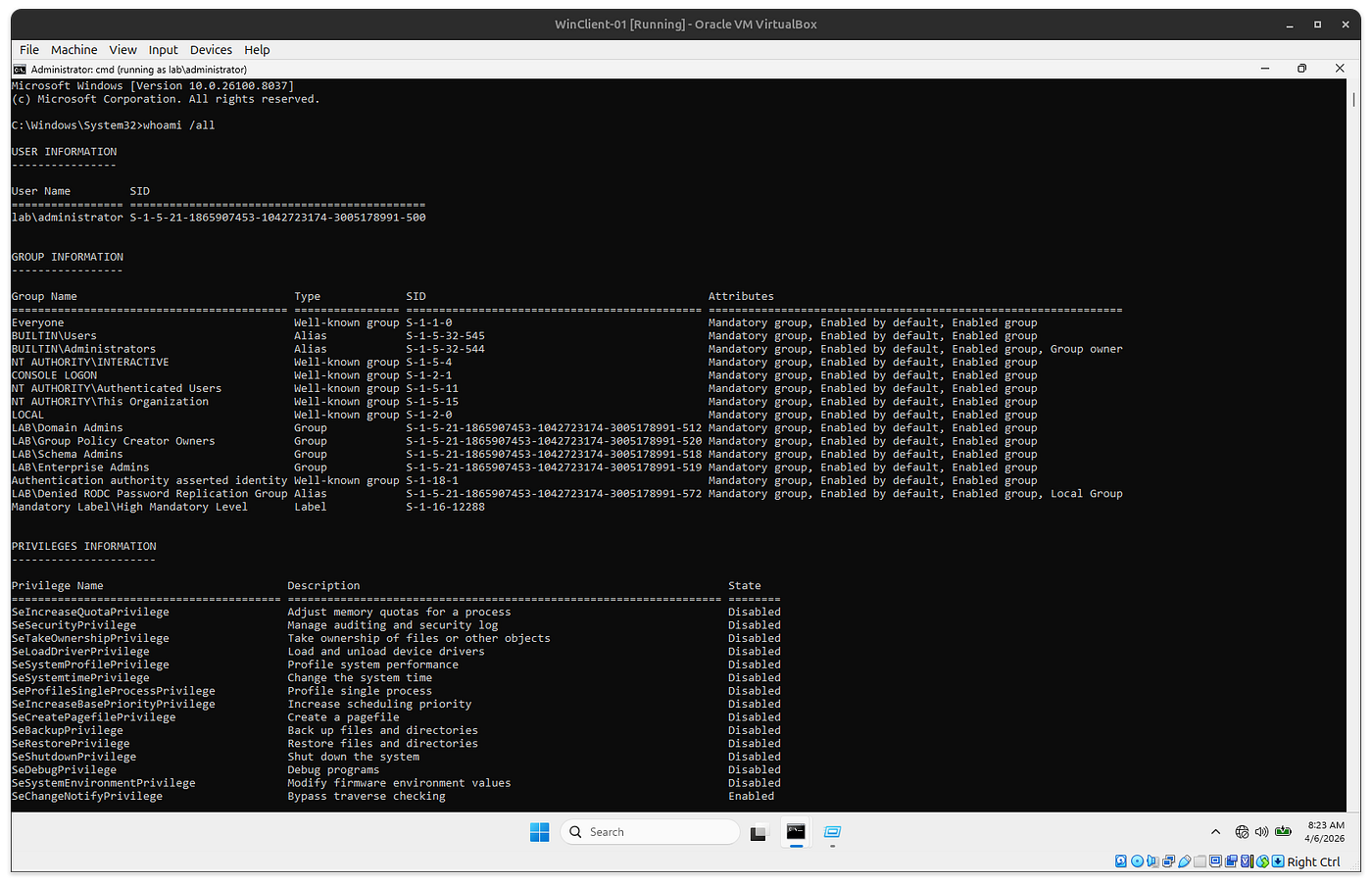The image size is (1372, 885).
Task: Click the 'GROUP INFORMATION' heading
Action: 68,257
